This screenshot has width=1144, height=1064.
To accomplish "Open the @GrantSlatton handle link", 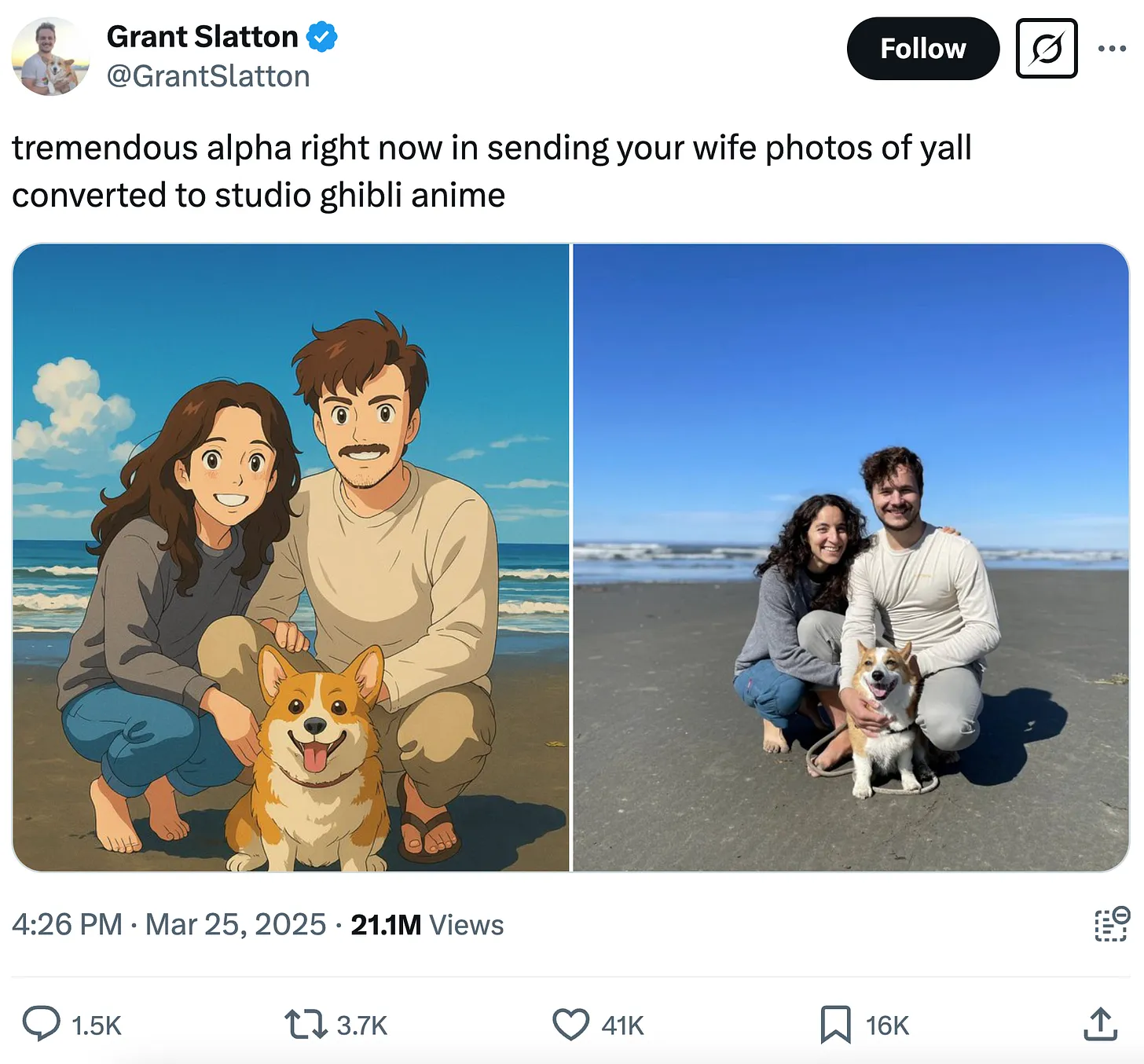I will click(208, 76).
